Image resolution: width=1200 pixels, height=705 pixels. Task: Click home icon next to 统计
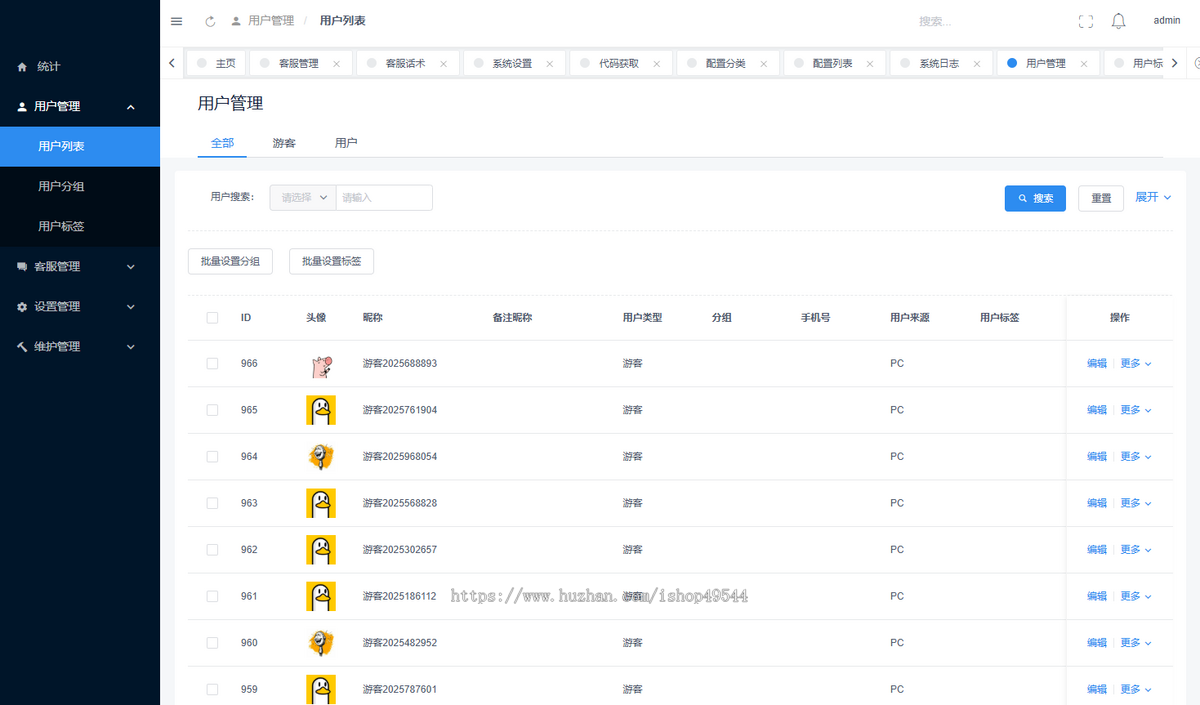[22, 66]
